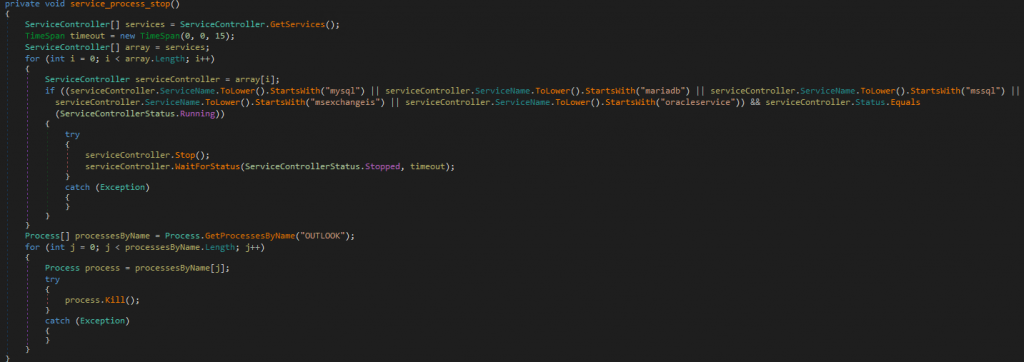Click the "msexchangeis" string literal
Screen dimensions: 1024x362
click(344, 103)
